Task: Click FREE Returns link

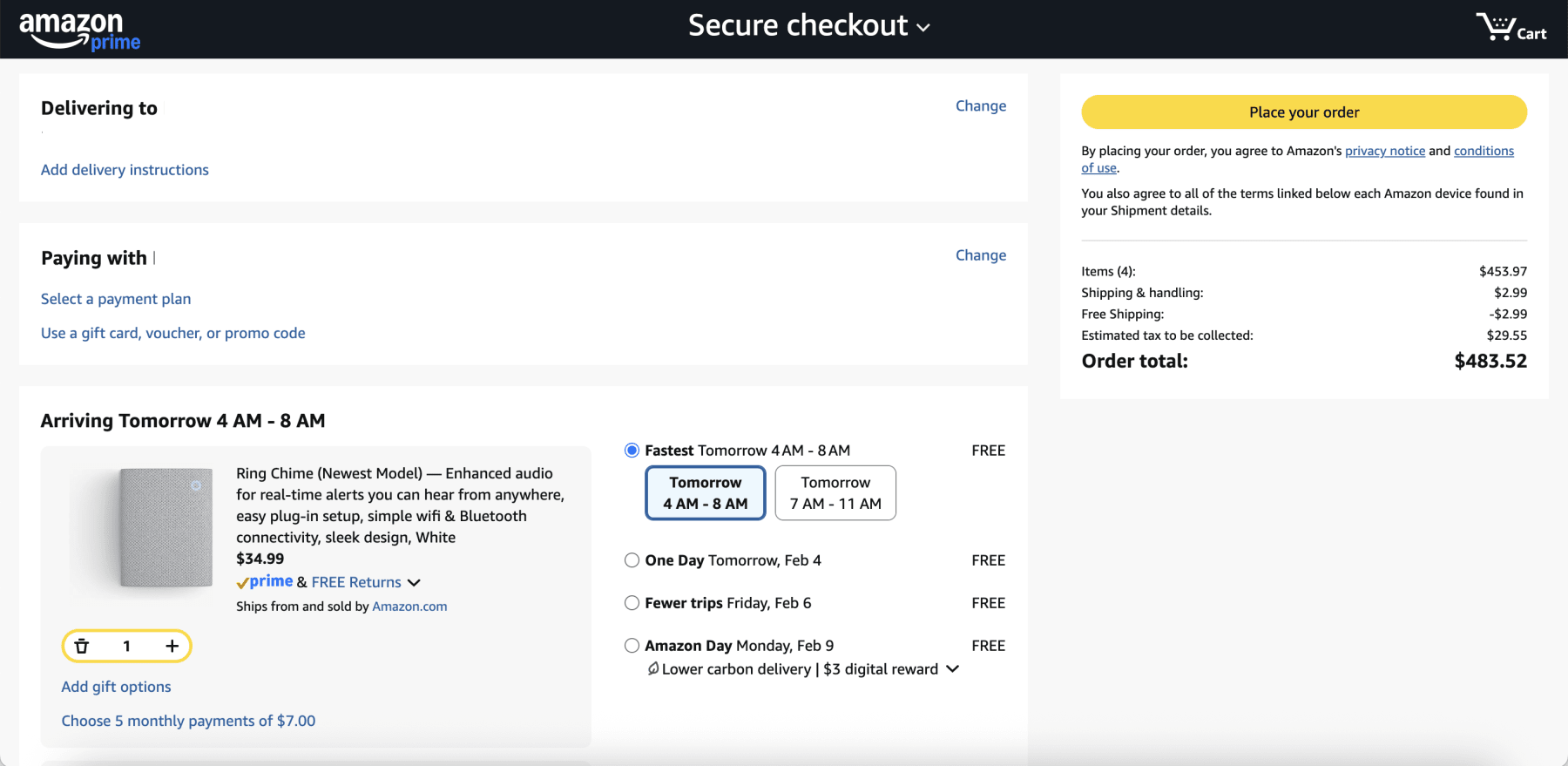Action: tap(356, 582)
